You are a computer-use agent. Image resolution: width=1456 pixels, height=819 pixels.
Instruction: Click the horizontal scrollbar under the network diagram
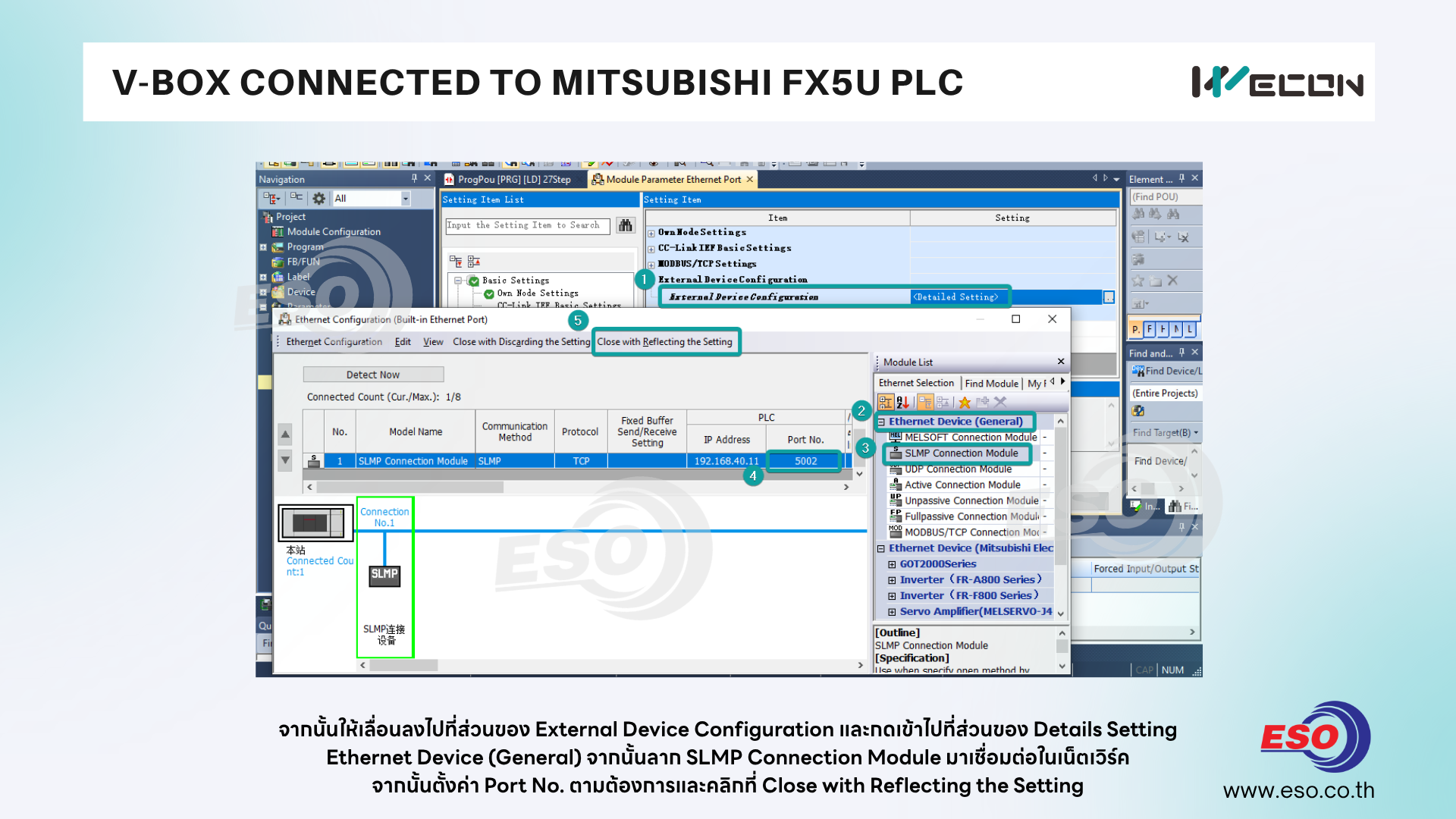point(611,665)
